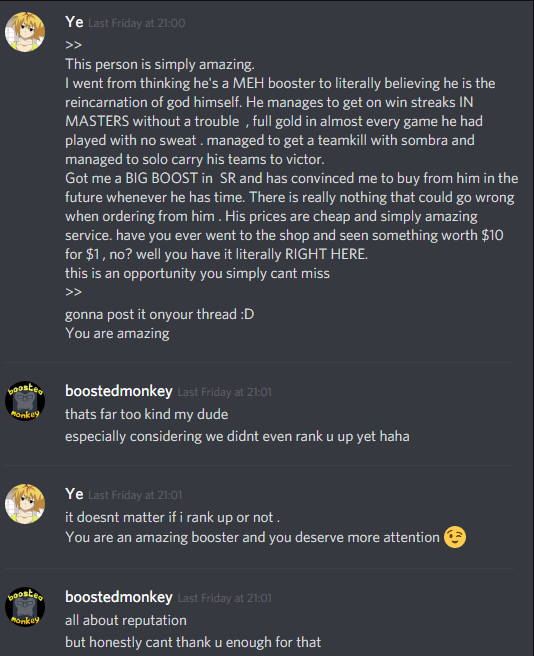Click message 'all about reputation'
534x656 pixels.
126,620
